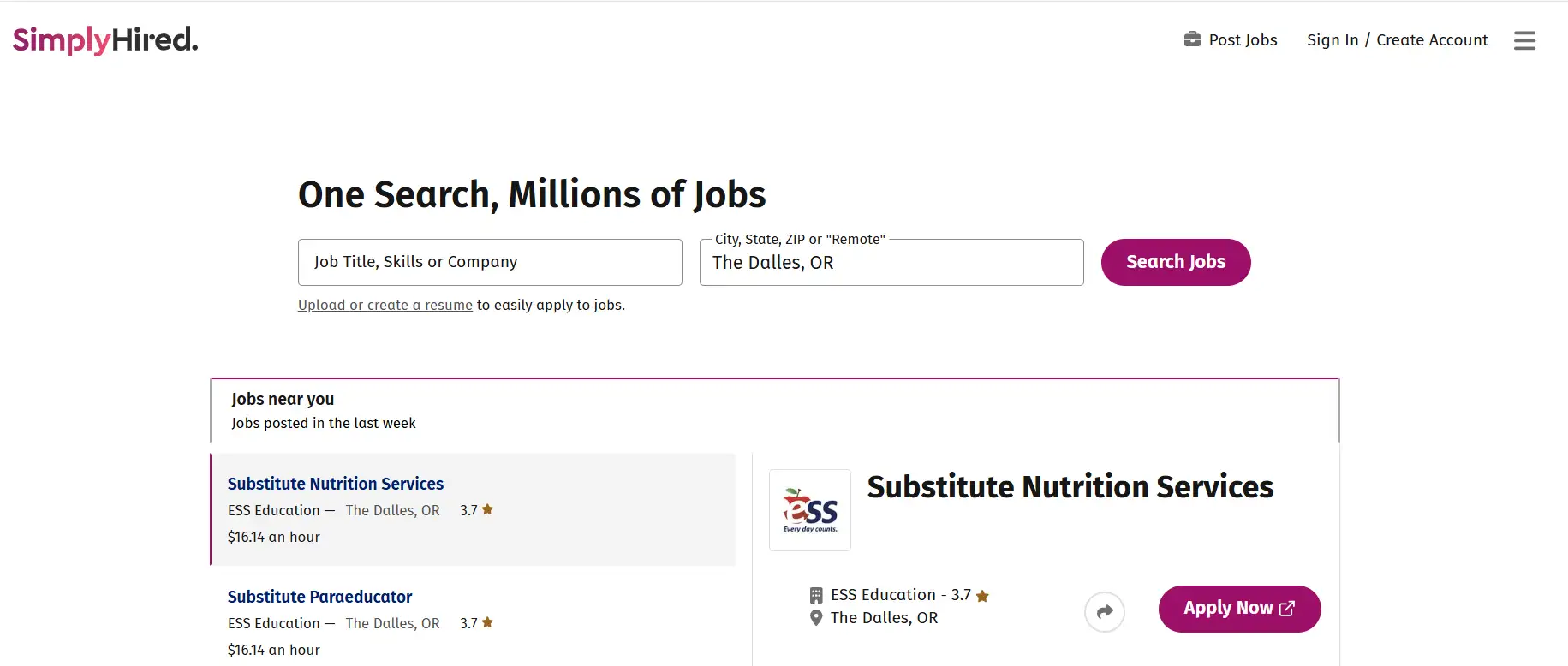Click the Search Jobs button
This screenshot has width=1568, height=666.
[x=1176, y=262]
